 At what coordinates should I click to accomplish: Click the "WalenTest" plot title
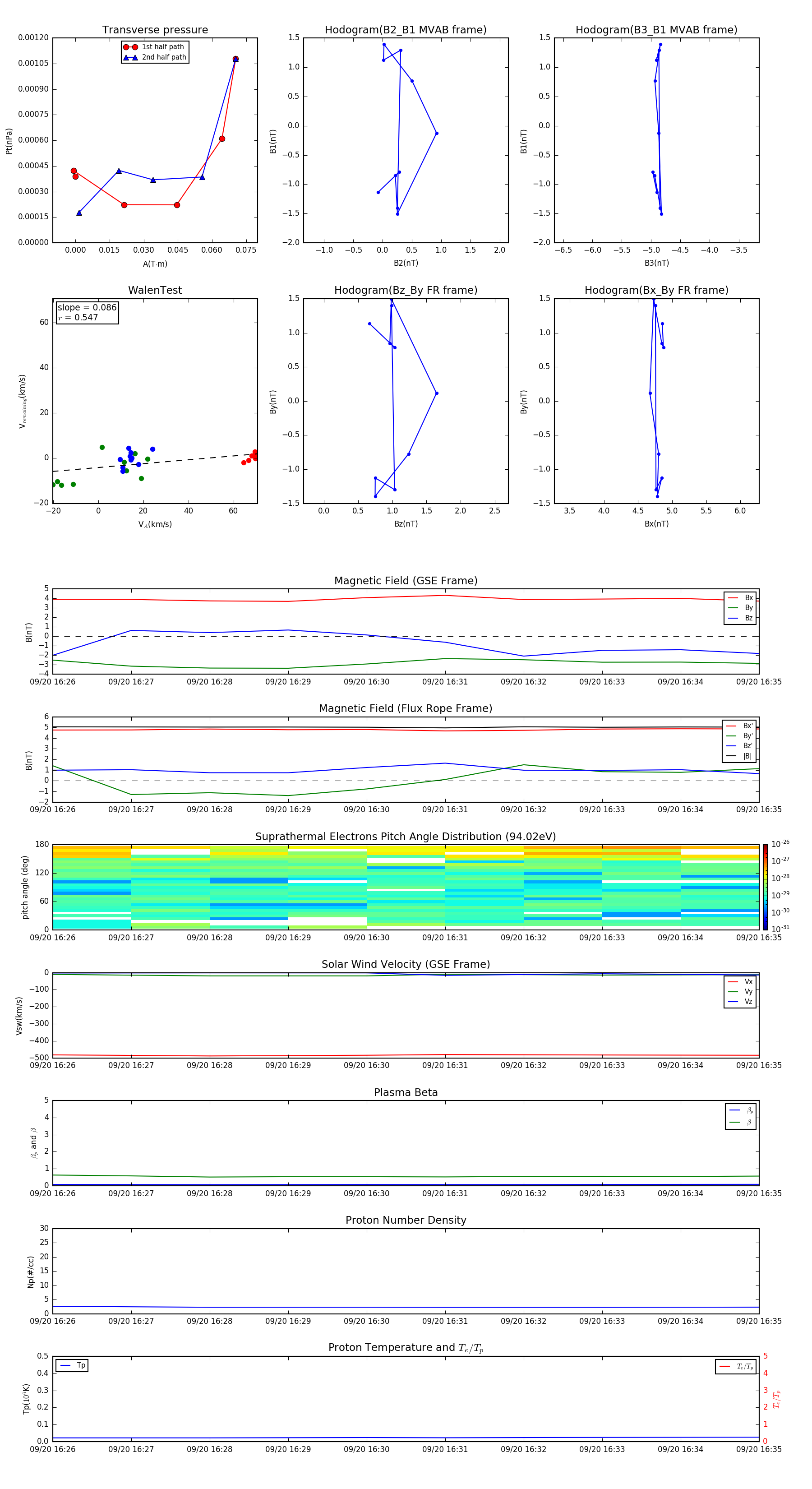coord(155,290)
